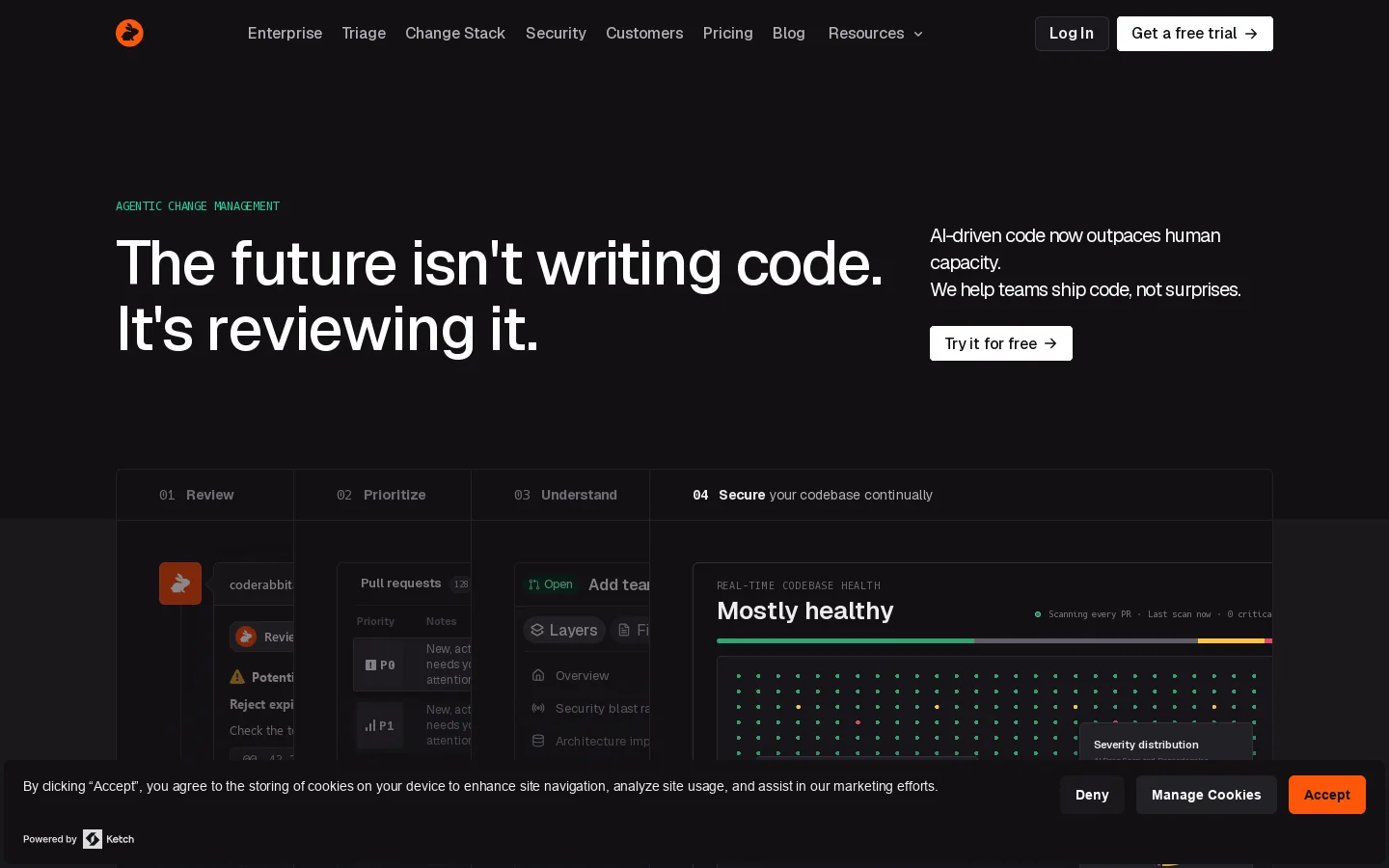Click the Architecture impact icon
The height and width of the screenshot is (868, 1389).
(x=538, y=741)
